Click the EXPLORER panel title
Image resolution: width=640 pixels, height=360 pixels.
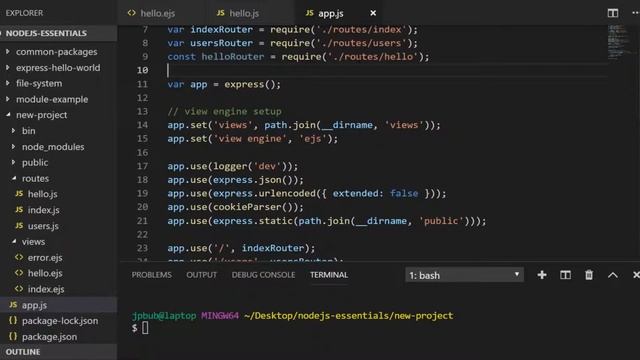24,13
